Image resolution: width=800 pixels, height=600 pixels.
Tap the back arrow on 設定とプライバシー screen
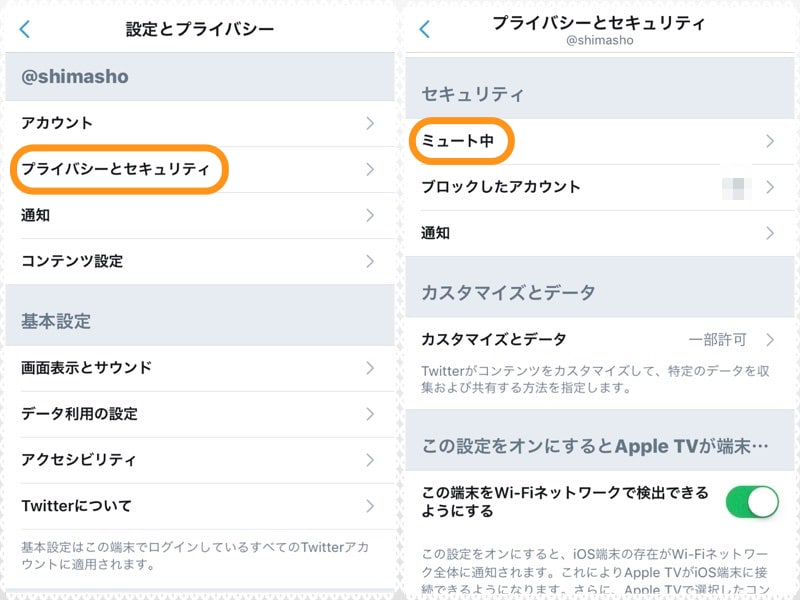22,29
